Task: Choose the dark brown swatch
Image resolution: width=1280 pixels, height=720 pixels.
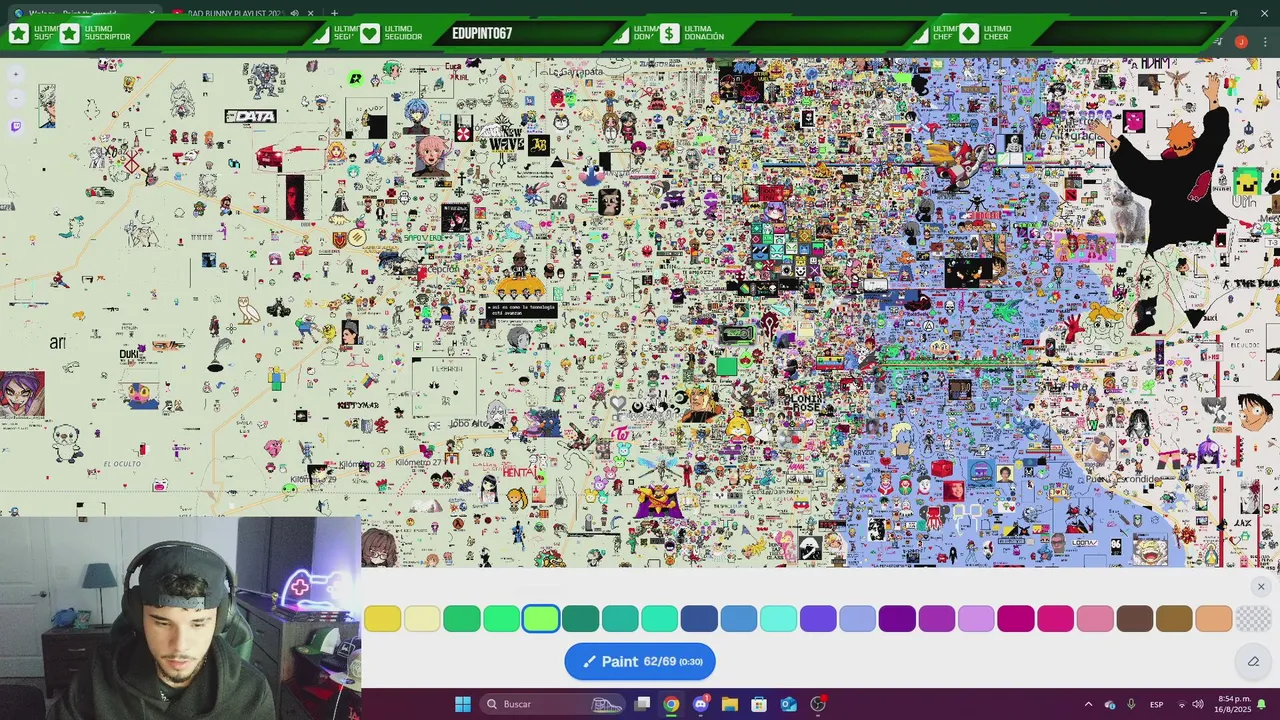Action: (x=1135, y=619)
